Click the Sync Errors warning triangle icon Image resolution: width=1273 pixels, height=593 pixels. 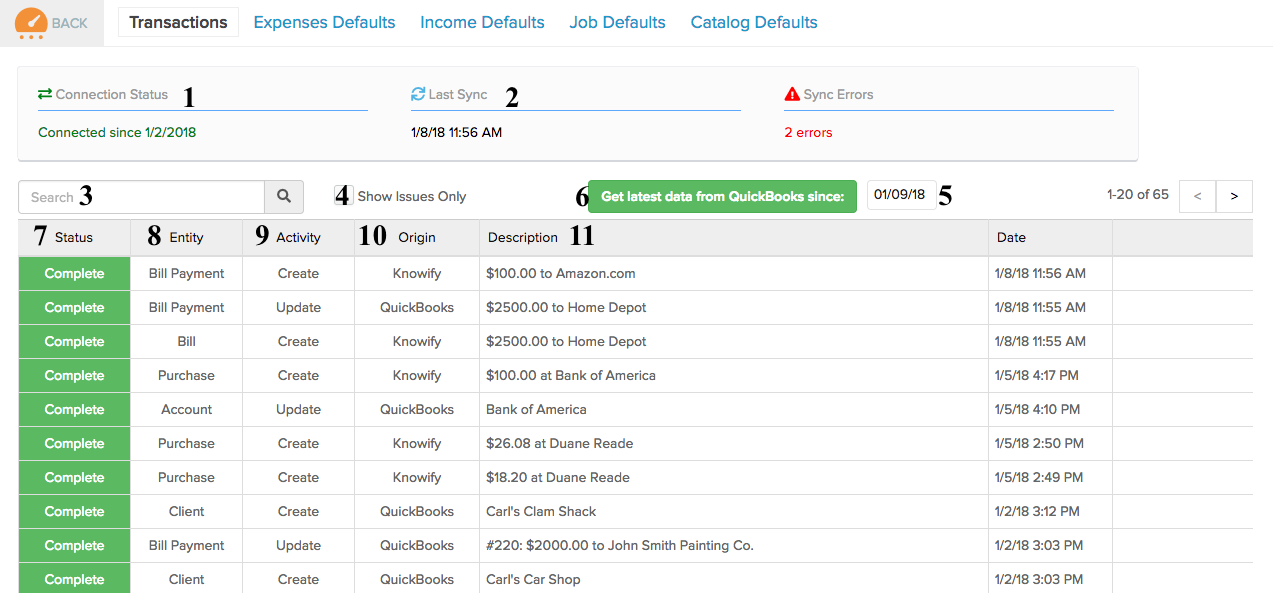click(x=791, y=94)
